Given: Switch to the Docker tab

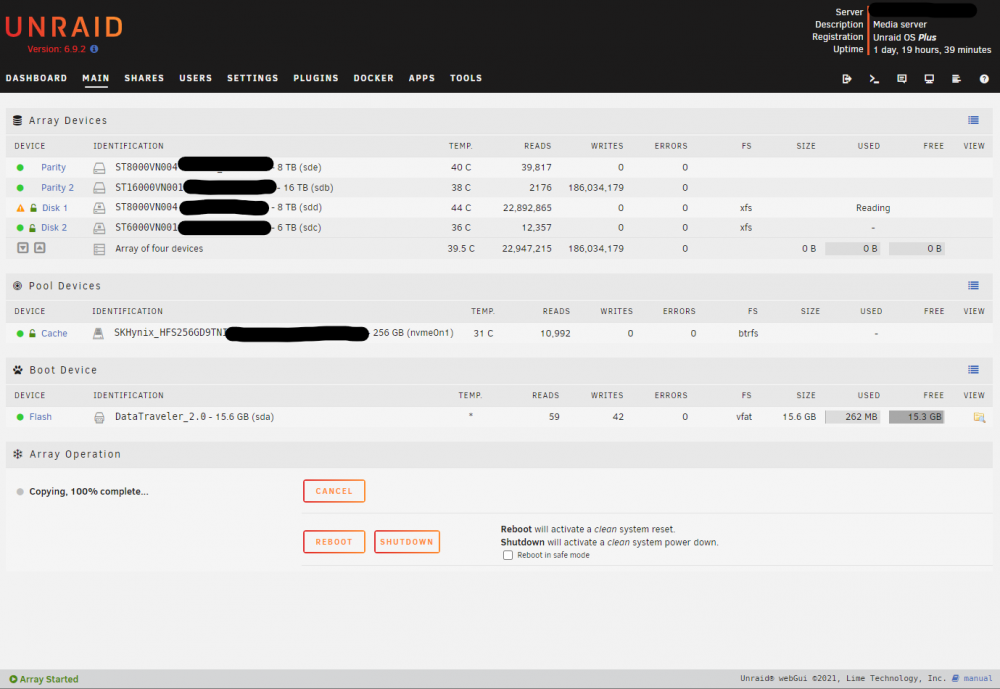Looking at the screenshot, I should click(x=373, y=78).
